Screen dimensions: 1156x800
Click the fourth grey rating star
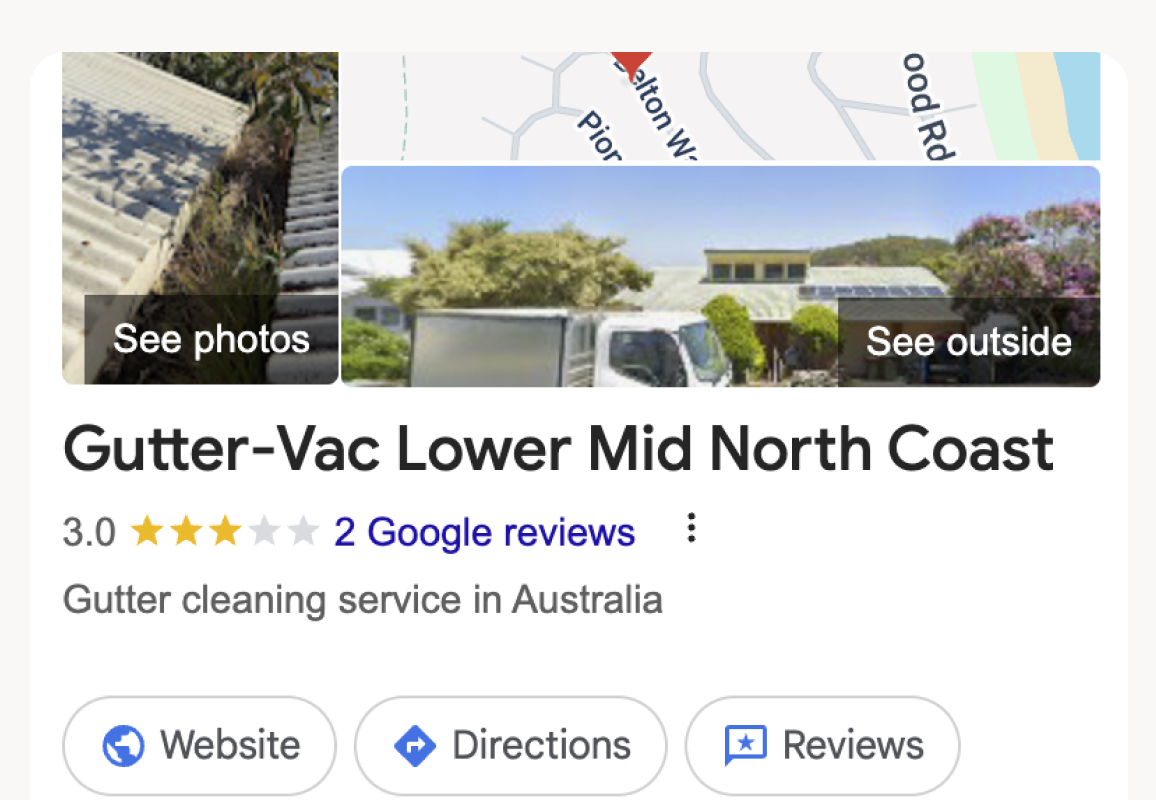(263, 532)
